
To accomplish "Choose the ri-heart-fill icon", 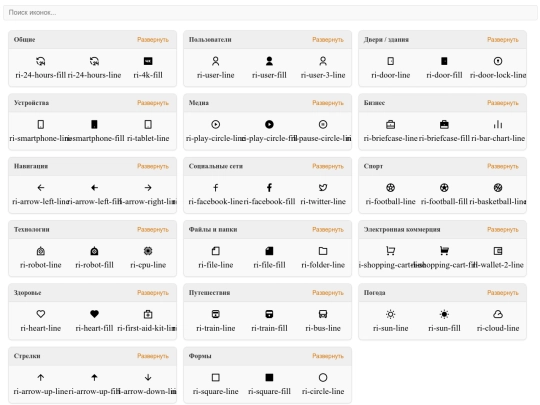I will pos(94,314).
